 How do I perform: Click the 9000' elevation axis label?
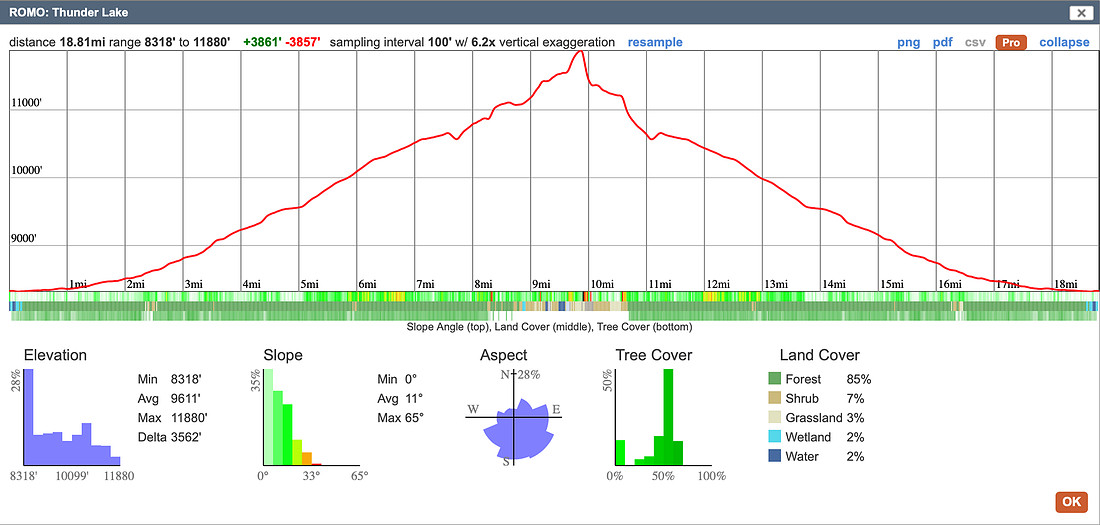[25, 239]
